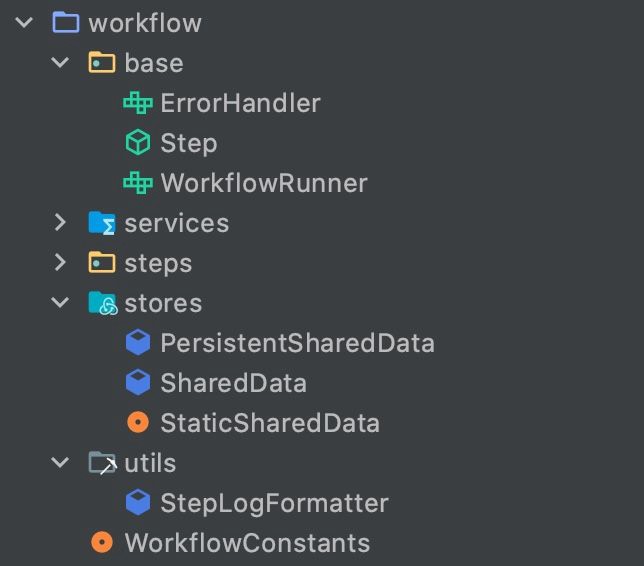Collapse the base folder chevron
This screenshot has width=644, height=566.
click(60, 62)
